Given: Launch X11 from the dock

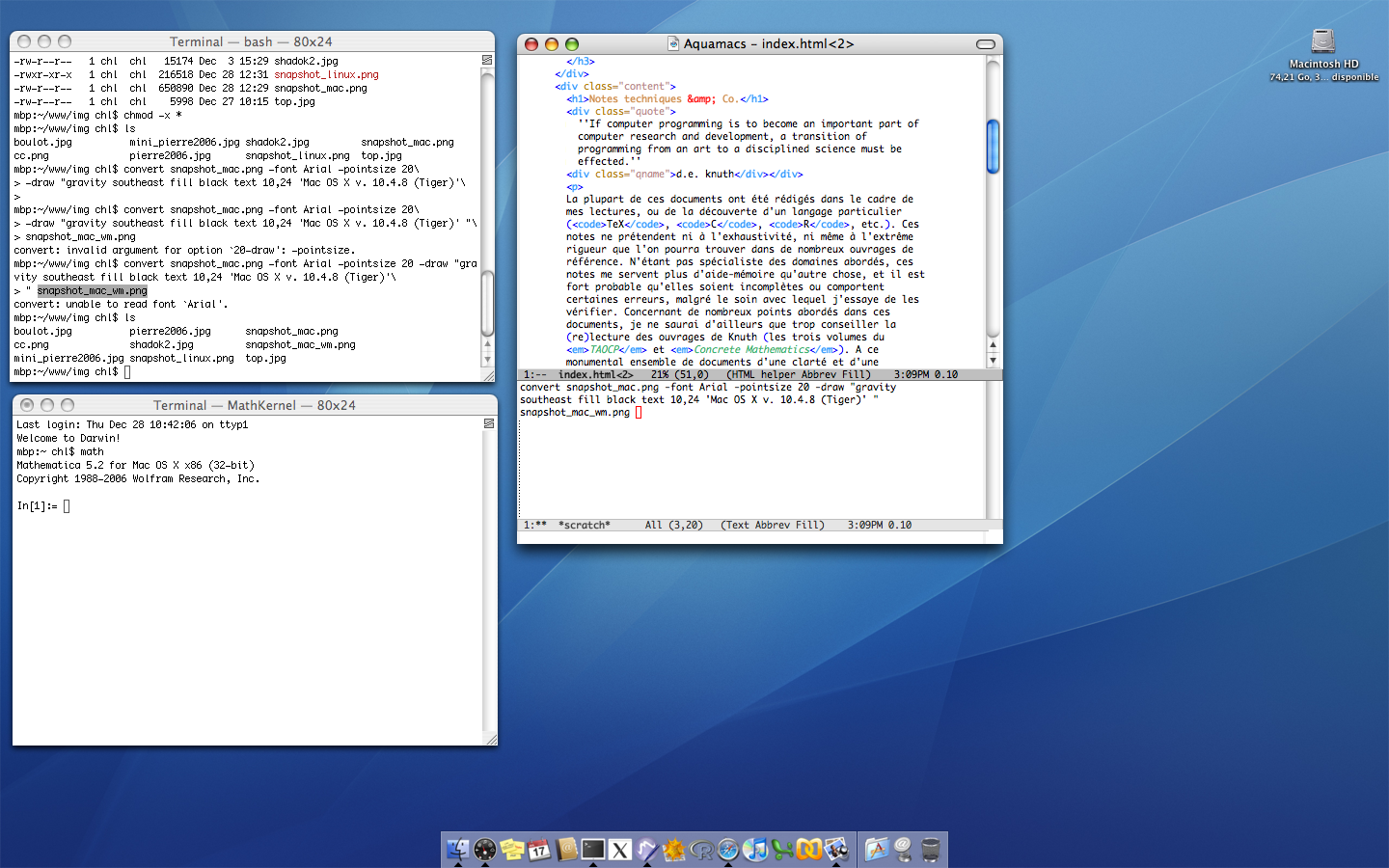Looking at the screenshot, I should click(620, 850).
